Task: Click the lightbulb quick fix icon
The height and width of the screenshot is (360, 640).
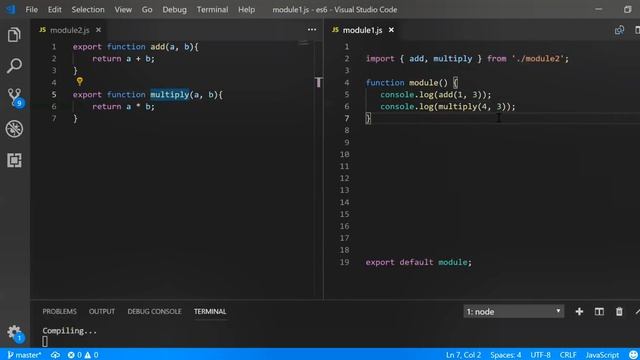Action: tap(80, 82)
